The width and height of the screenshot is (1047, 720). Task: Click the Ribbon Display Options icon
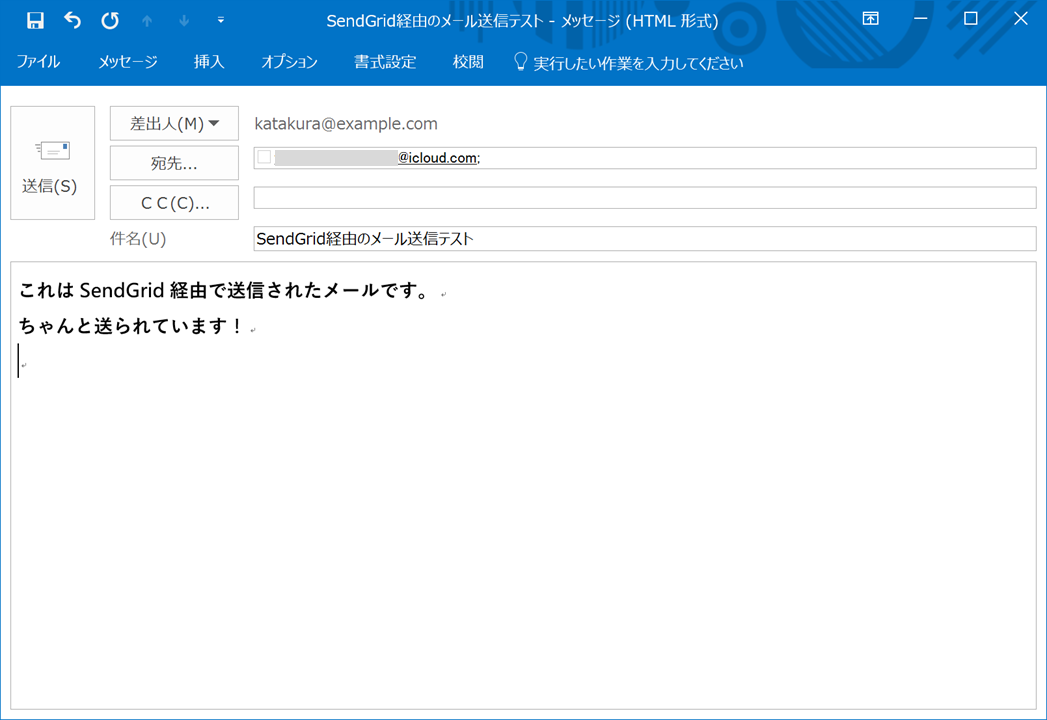click(871, 19)
